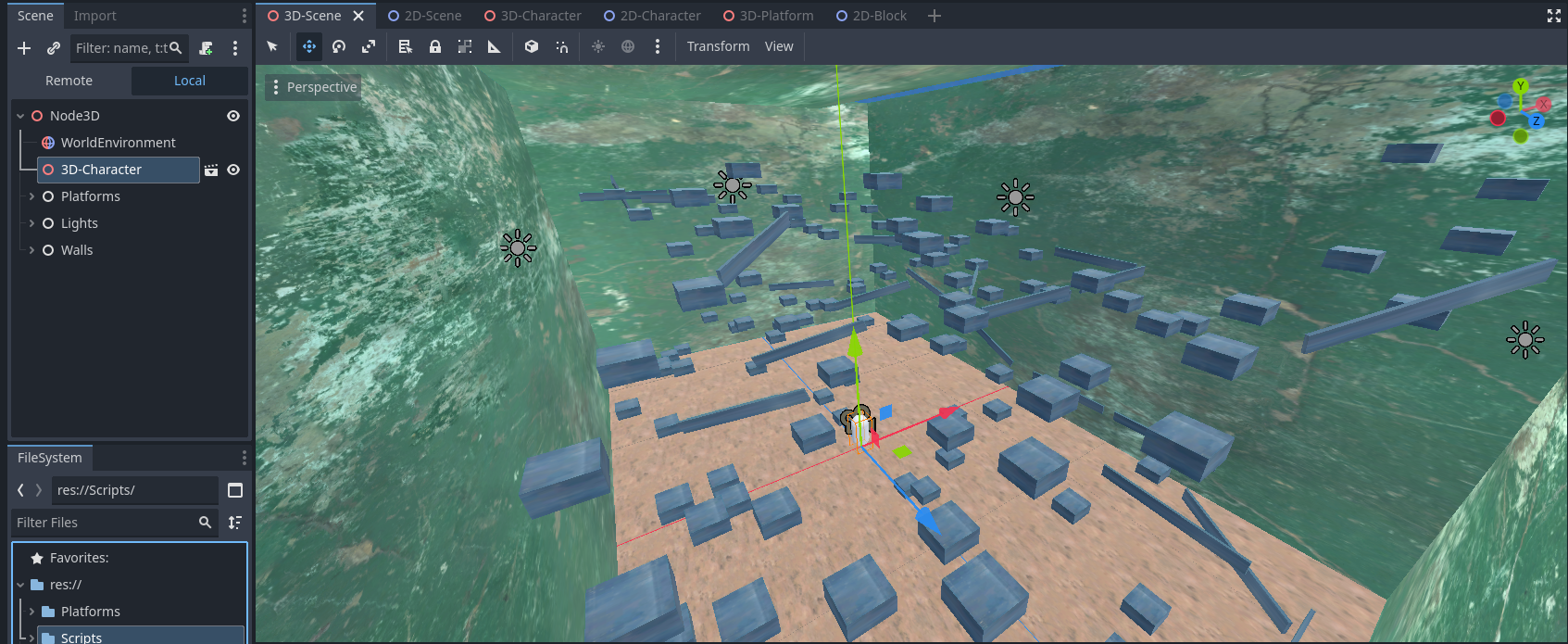Screen dimensions: 1568x644
Task: Switch to the 2D-Block tab
Action: (x=872, y=16)
